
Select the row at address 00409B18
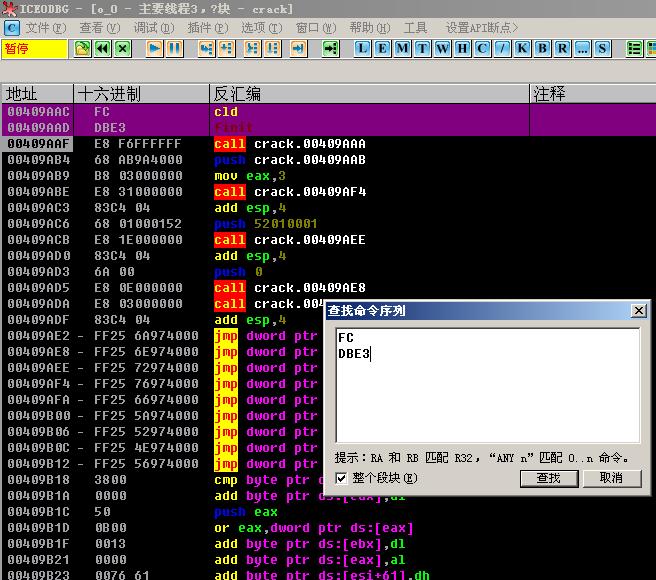pyautogui.click(x=163, y=480)
